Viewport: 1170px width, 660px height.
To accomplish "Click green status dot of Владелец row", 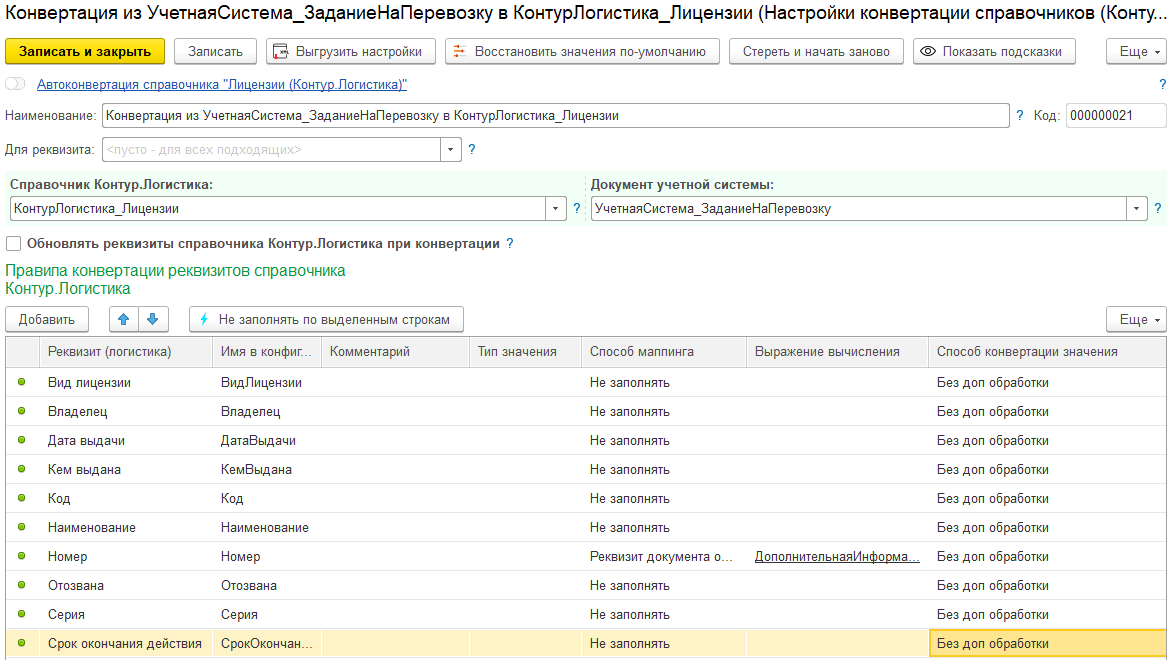I will [x=22, y=411].
